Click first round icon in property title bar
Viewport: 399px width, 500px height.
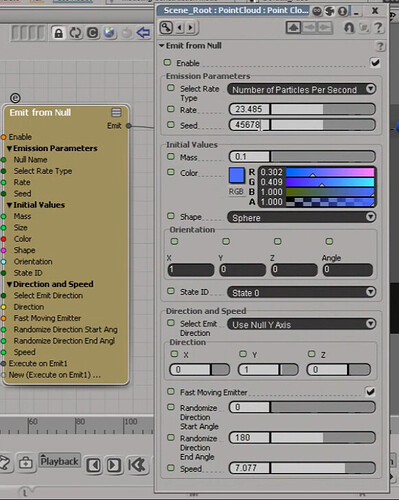(317, 11)
